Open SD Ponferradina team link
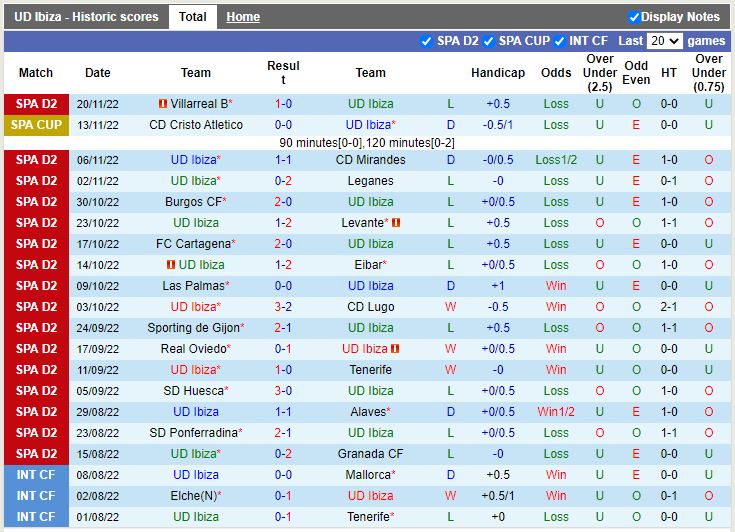 click(x=193, y=433)
